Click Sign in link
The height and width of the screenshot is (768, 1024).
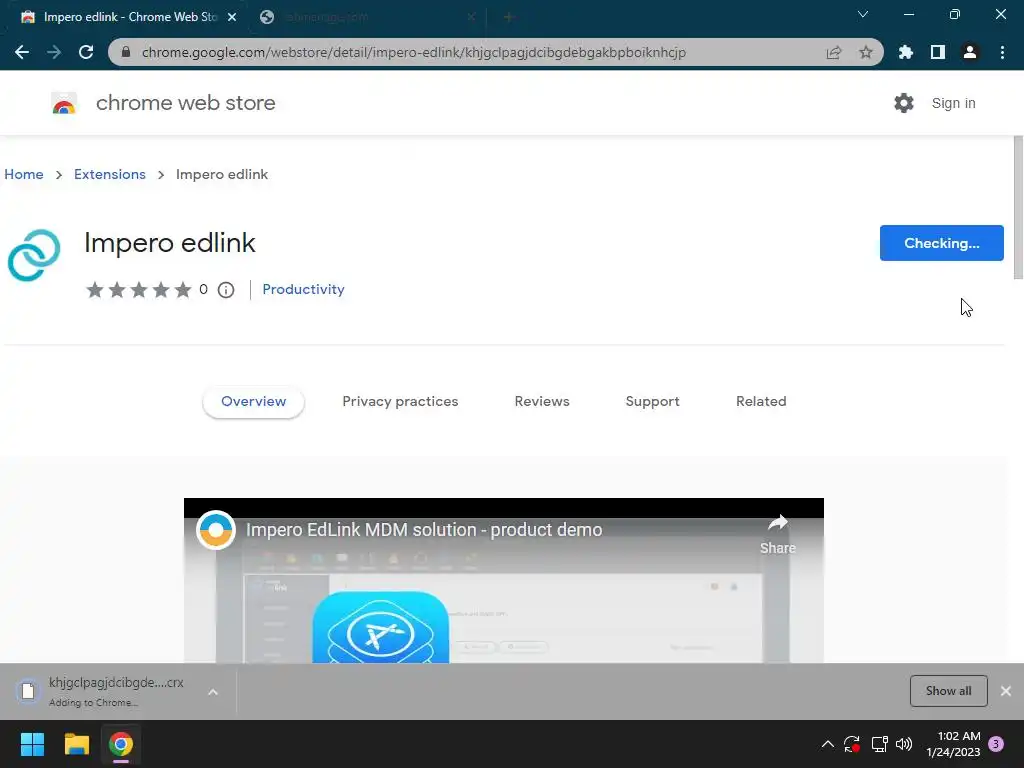point(953,103)
